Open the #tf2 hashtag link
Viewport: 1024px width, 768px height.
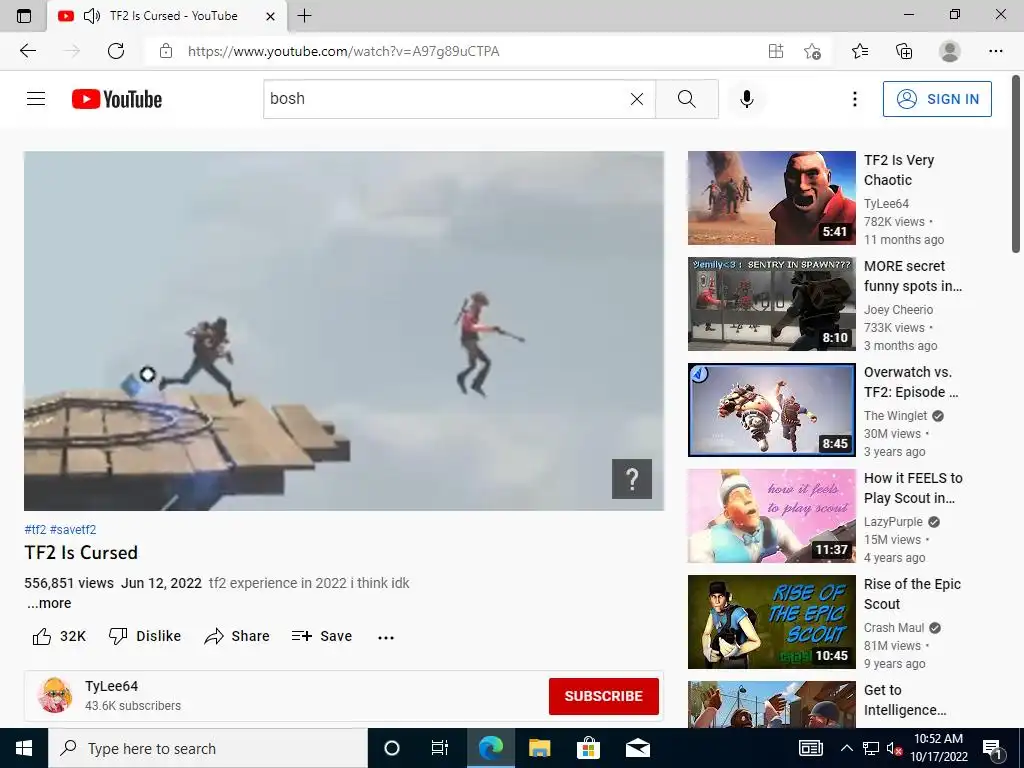[35, 530]
